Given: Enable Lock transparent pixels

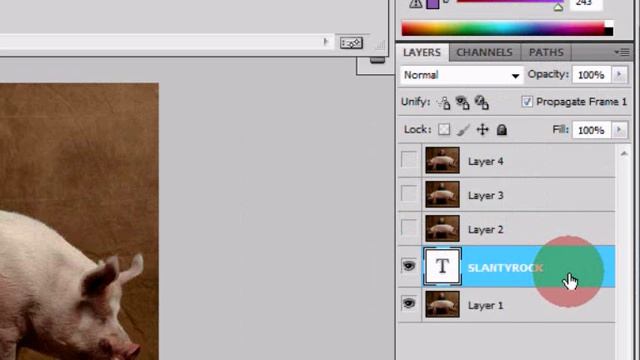Looking at the screenshot, I should pos(444,130).
